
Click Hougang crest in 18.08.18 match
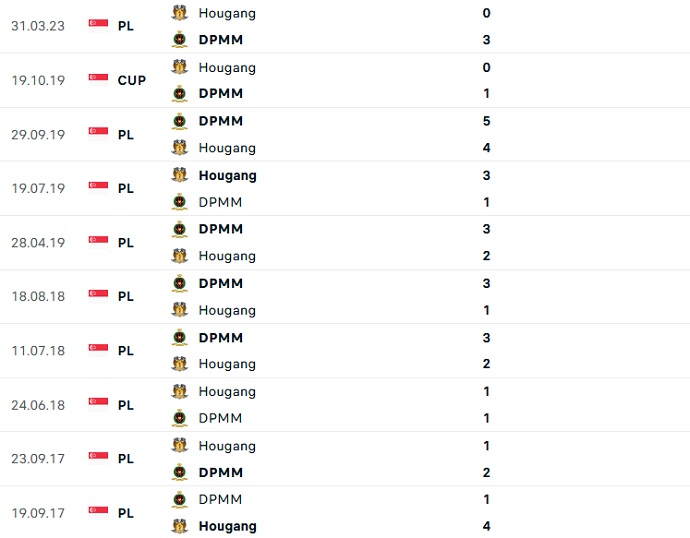point(180,310)
